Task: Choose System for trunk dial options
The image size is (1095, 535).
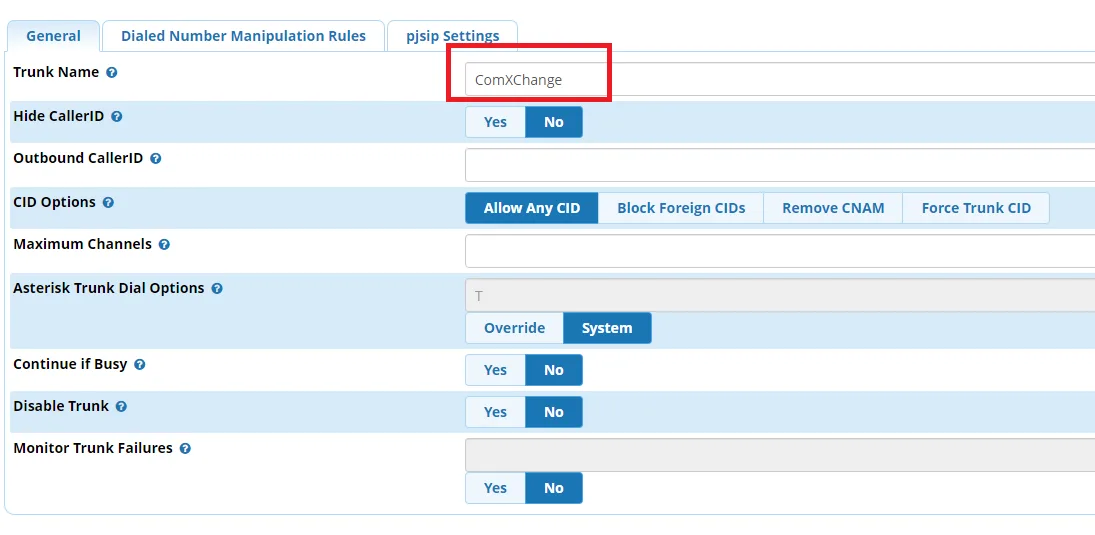Action: coord(607,328)
